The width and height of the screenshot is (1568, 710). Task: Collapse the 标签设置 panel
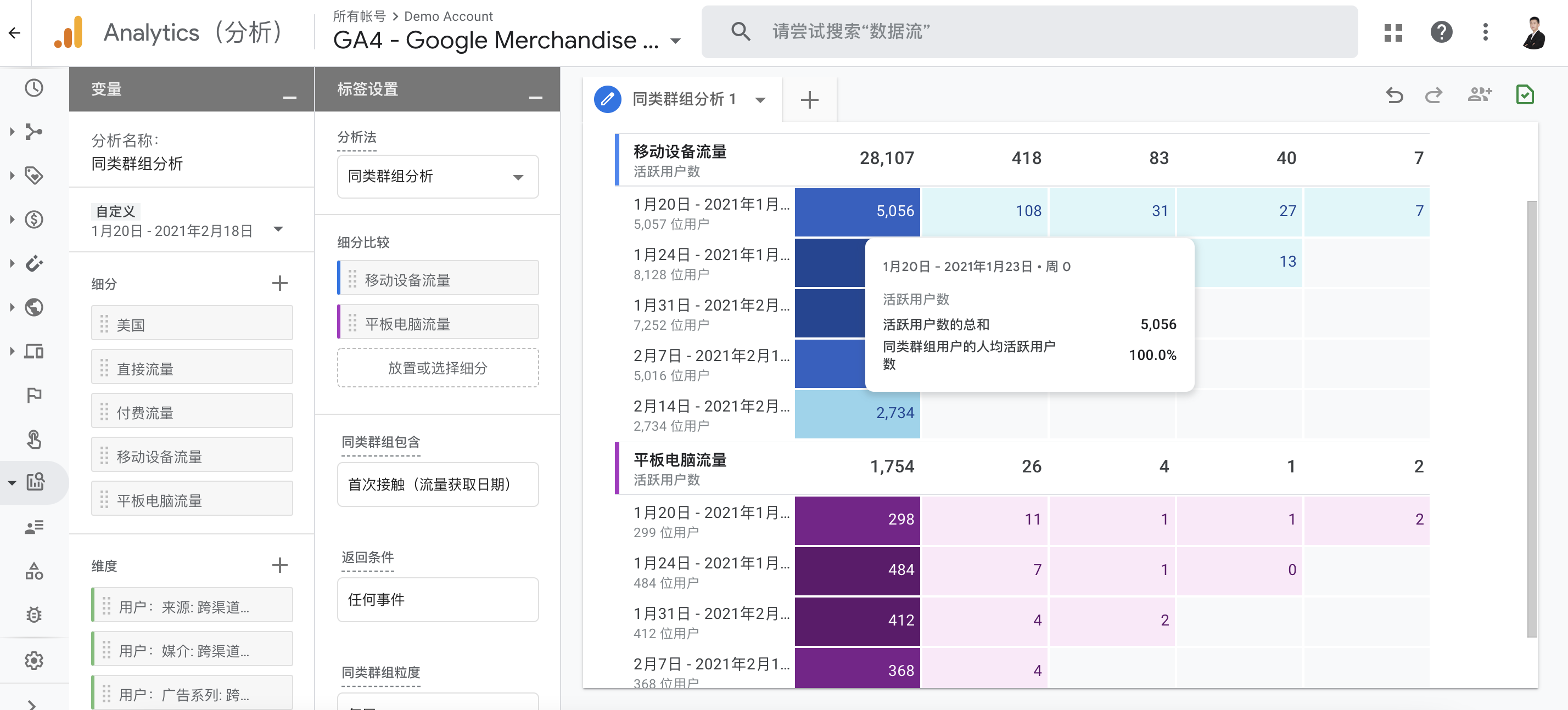(x=536, y=97)
